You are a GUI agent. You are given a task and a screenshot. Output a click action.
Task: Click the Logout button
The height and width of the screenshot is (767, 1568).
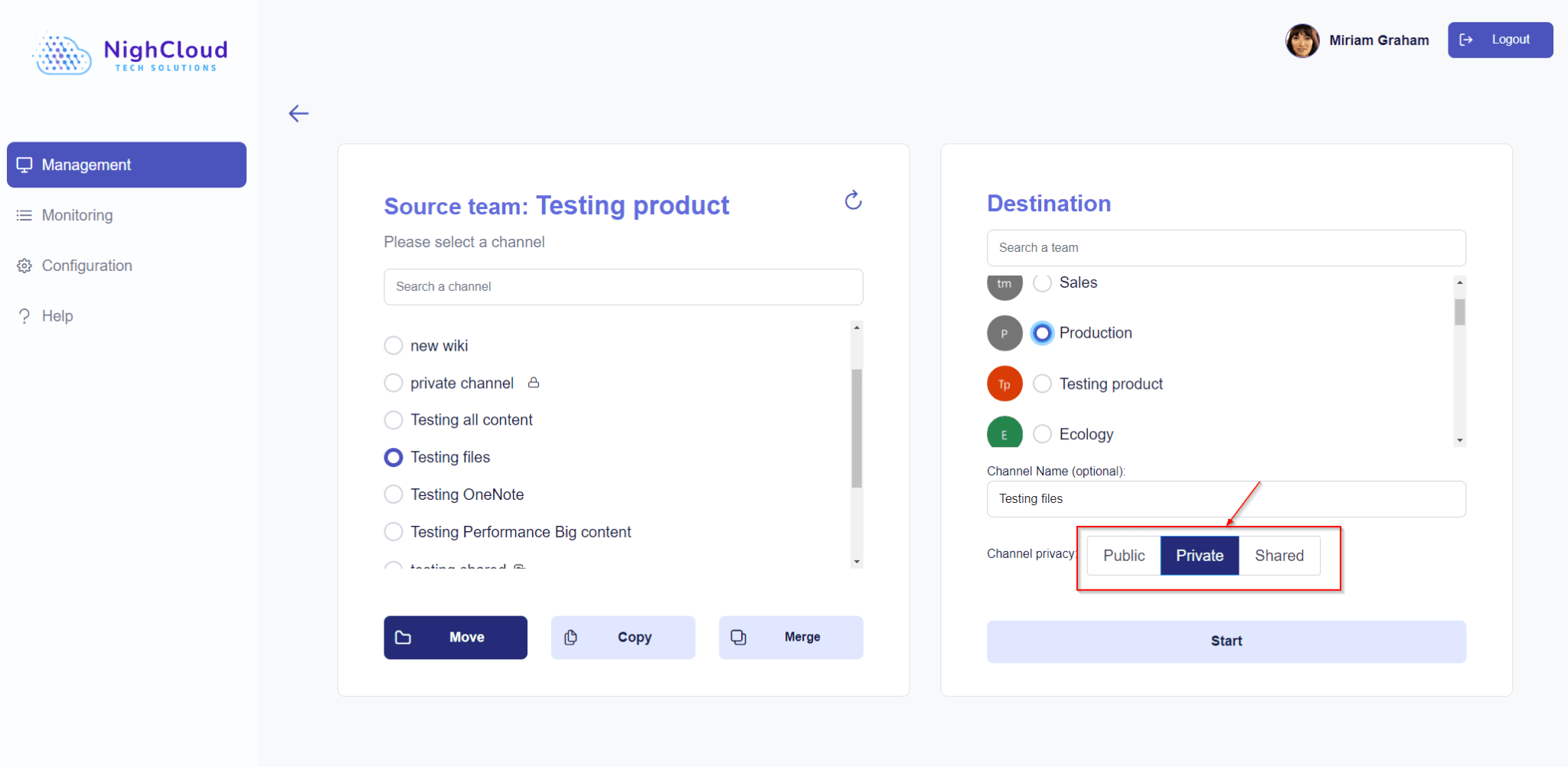tap(1499, 40)
